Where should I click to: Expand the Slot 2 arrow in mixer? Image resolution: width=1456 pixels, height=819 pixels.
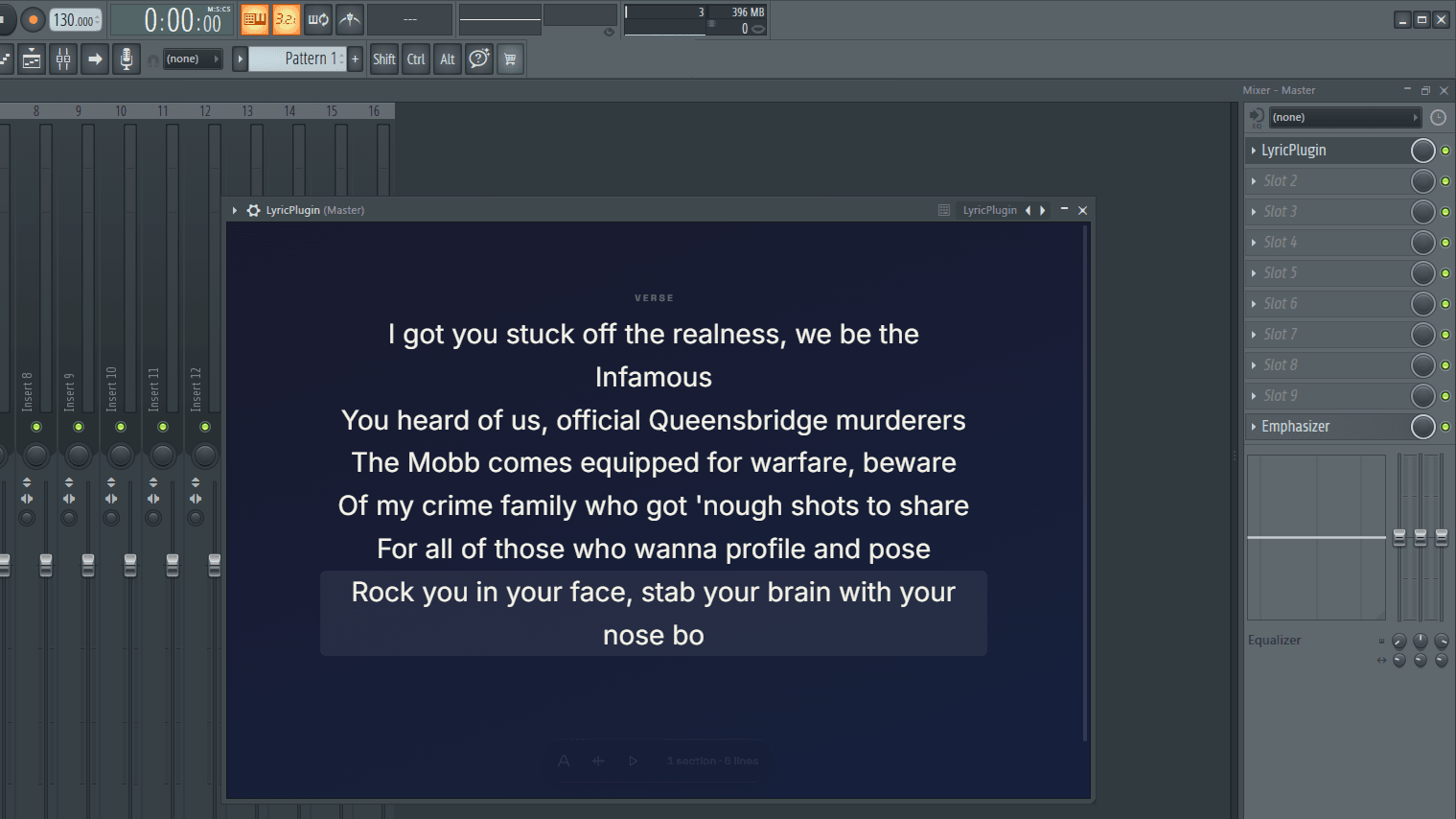pos(1254,181)
